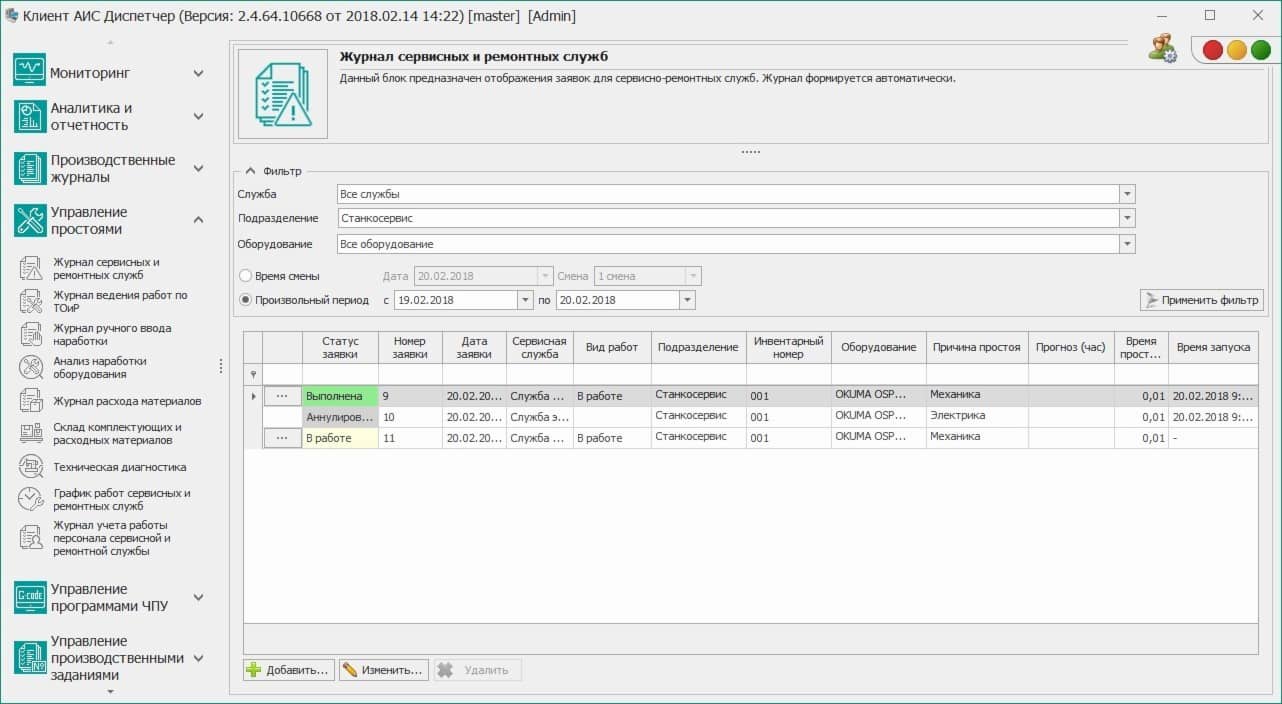This screenshot has height=704, width=1282.
Task: Expand Управление производственными заданиями chevron
Action: click(198, 658)
